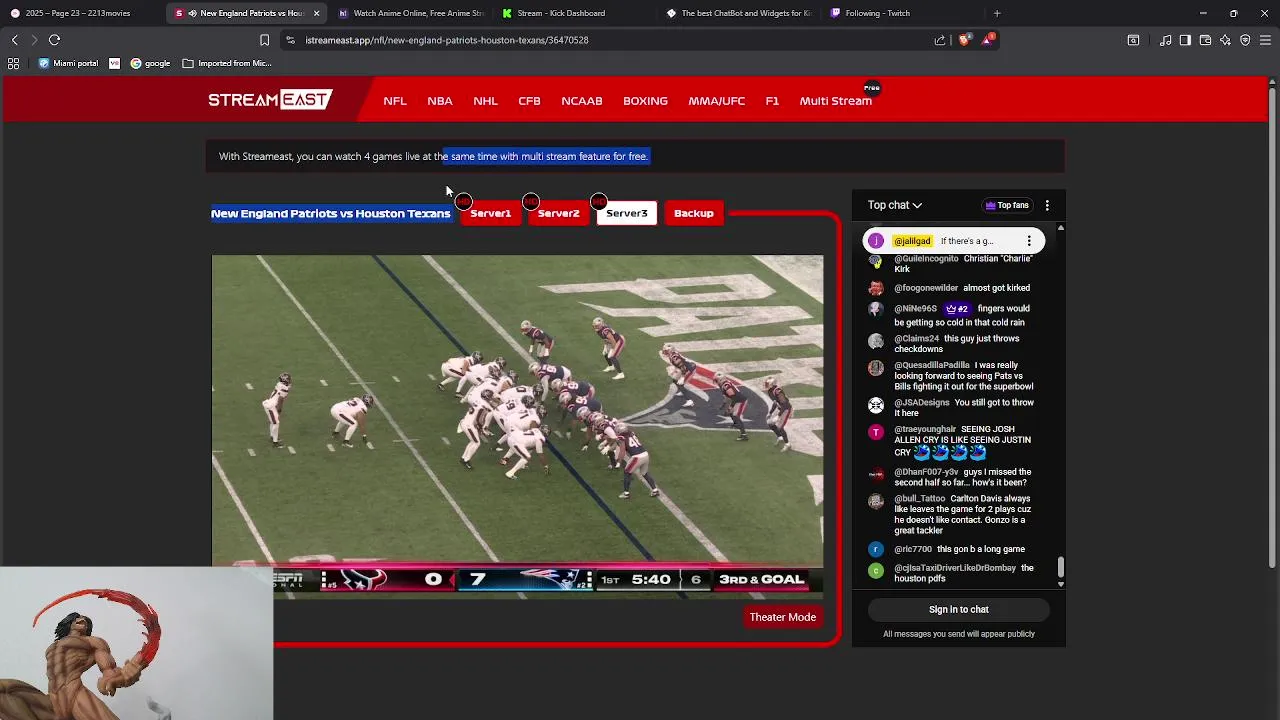
Task: Open the Brave Wallet icon
Action: (x=1205, y=40)
